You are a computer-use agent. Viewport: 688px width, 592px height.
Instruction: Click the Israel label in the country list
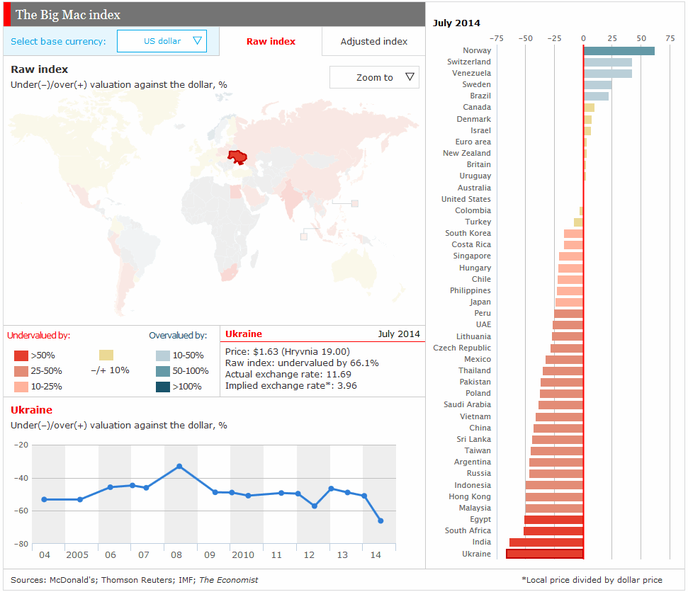(x=480, y=130)
